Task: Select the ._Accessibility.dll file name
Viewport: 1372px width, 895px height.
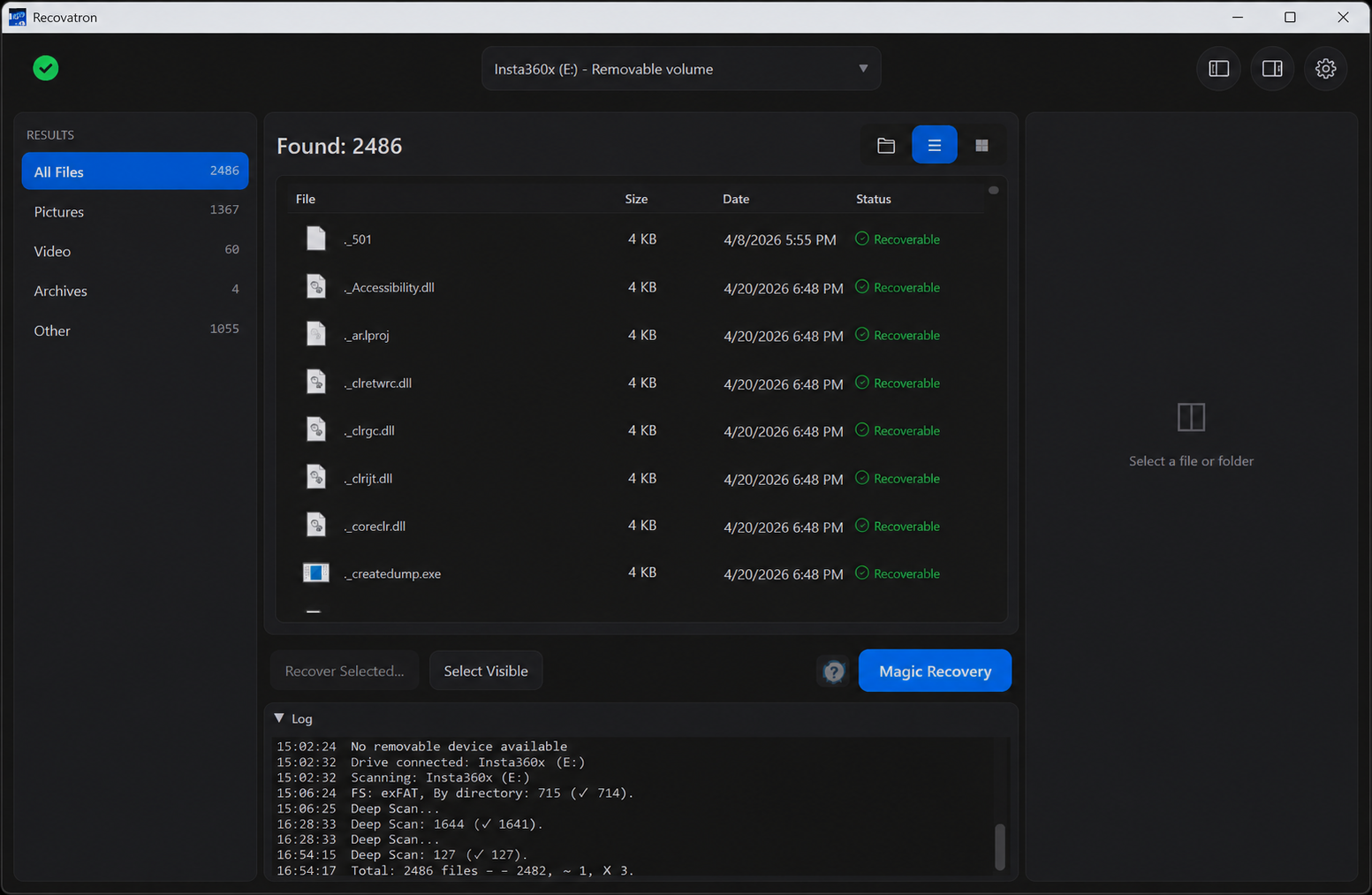Action: (389, 287)
